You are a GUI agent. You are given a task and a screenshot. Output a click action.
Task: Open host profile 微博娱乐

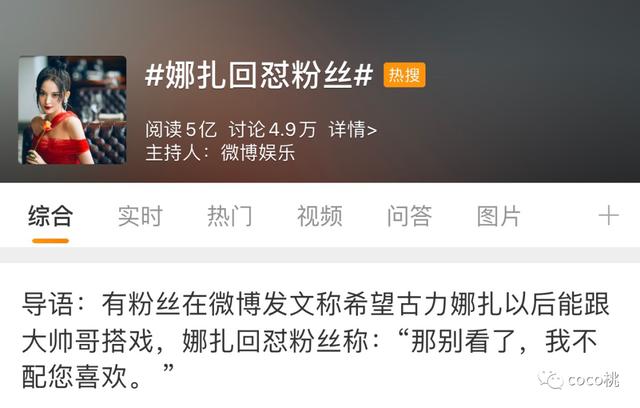pyautogui.click(x=258, y=153)
